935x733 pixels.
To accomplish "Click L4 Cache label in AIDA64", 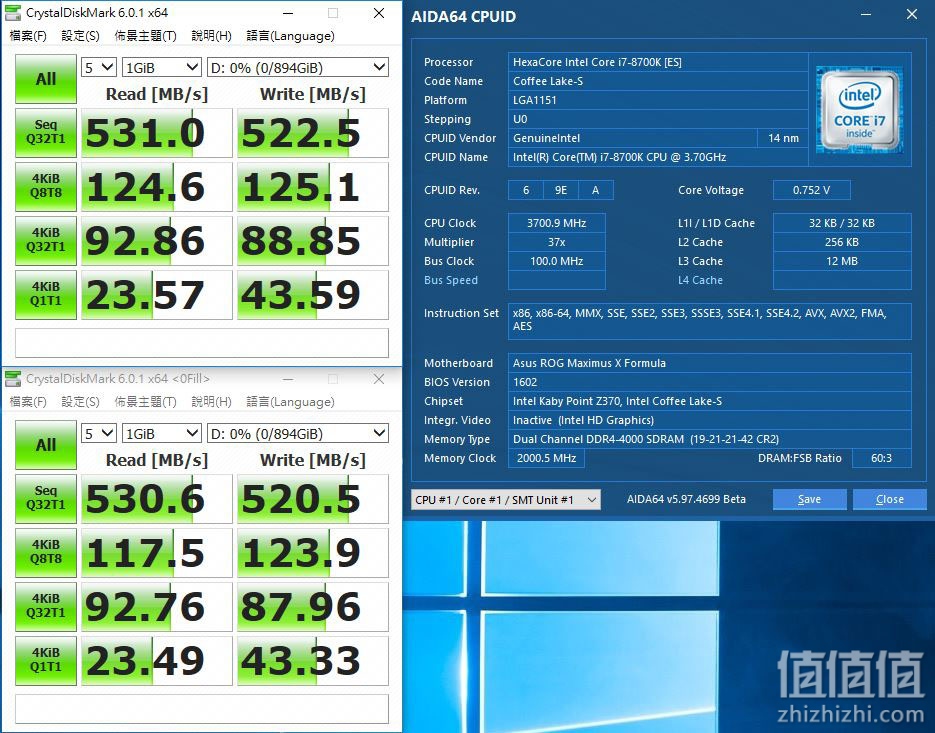I will [700, 280].
